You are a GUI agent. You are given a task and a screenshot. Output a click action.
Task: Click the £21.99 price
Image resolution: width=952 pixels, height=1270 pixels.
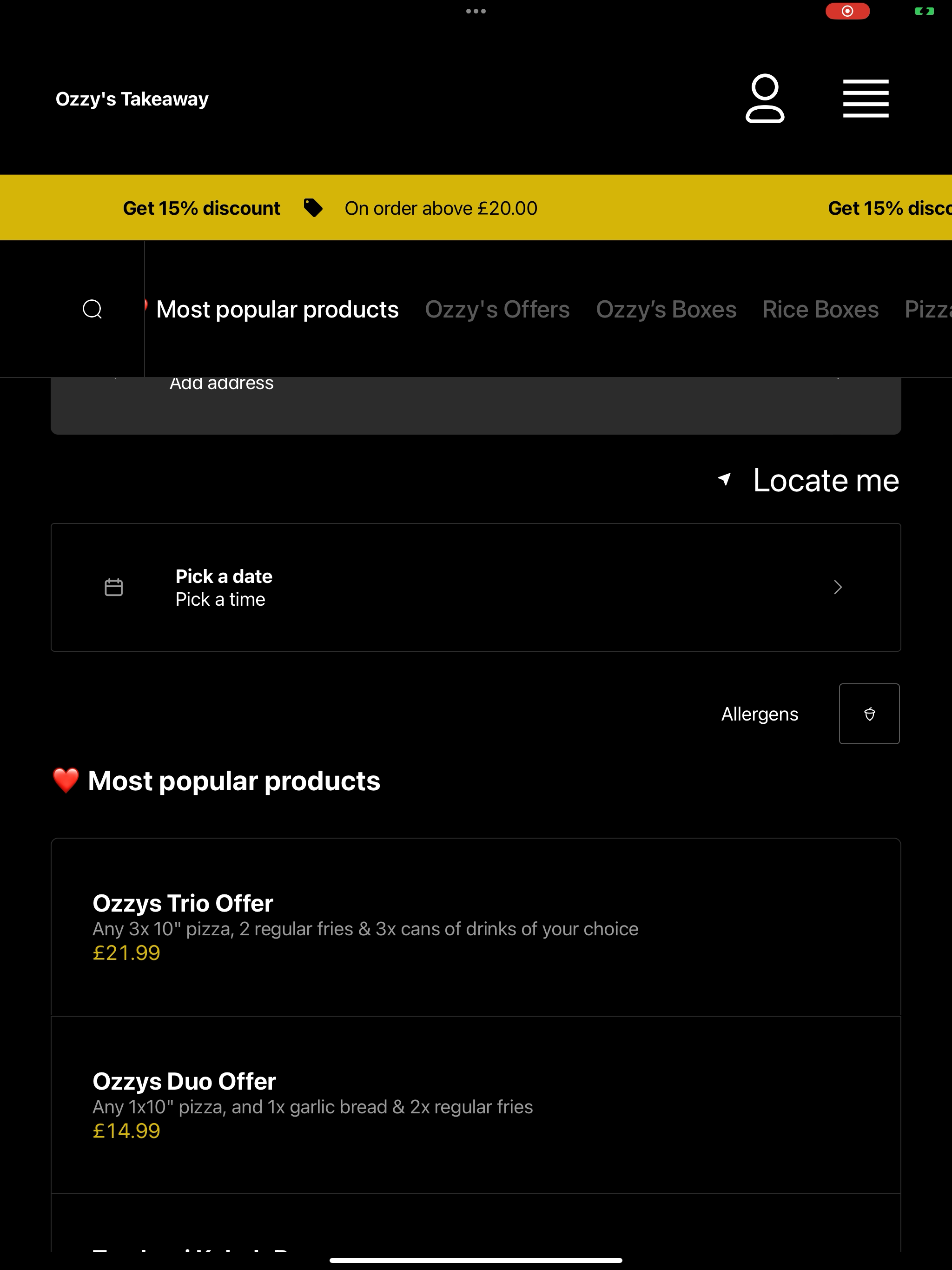(126, 953)
